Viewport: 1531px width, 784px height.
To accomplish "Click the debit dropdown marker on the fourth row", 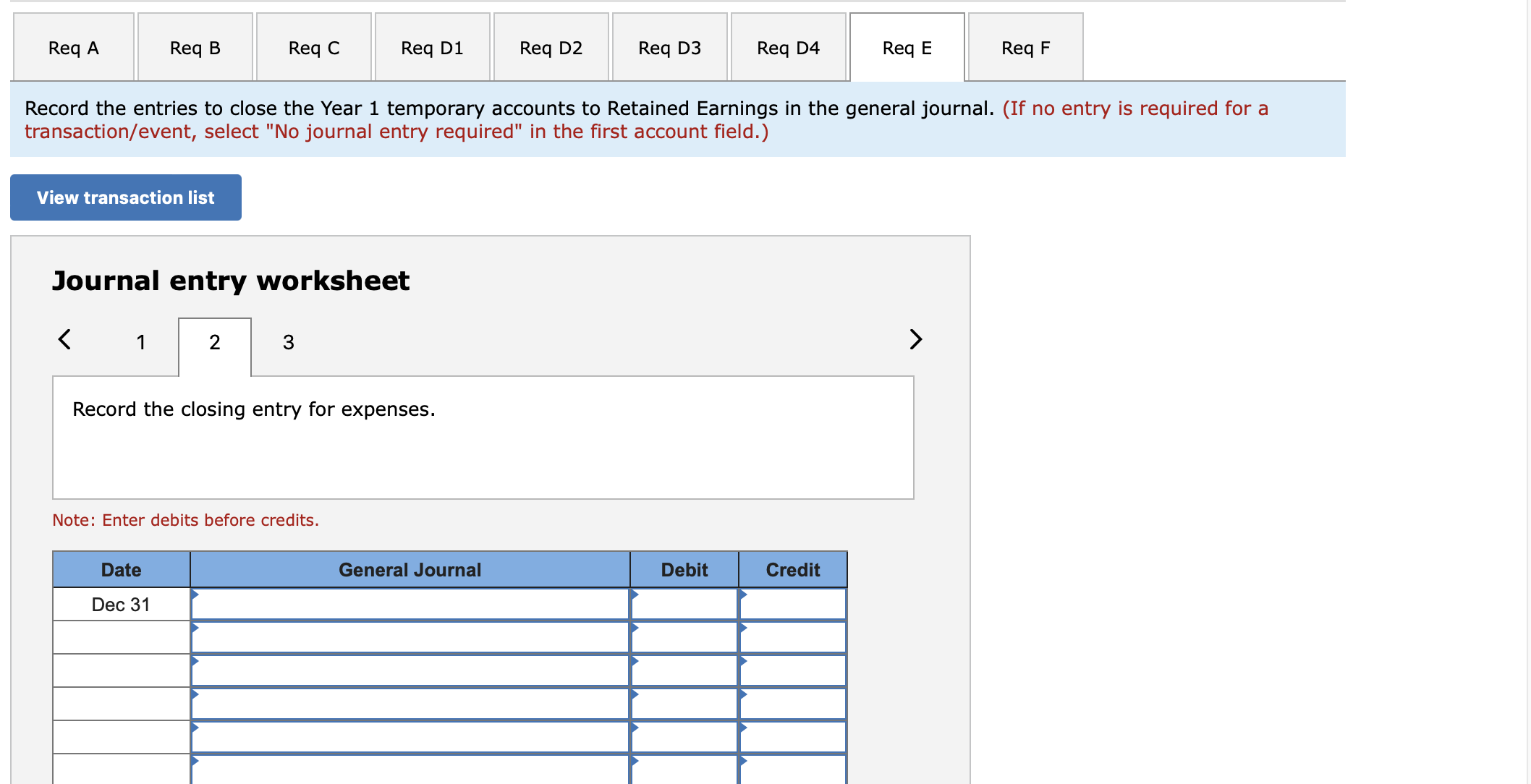I will 635,702.
